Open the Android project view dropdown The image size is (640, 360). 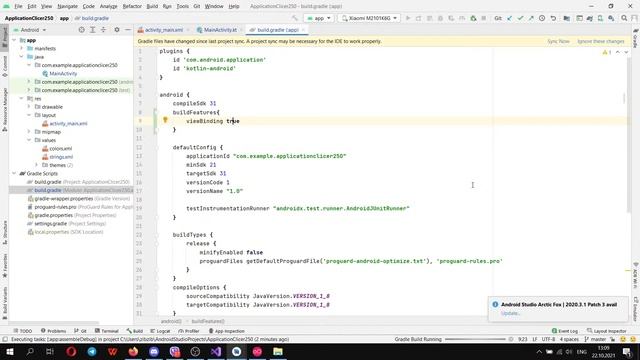pyautogui.click(x=30, y=30)
